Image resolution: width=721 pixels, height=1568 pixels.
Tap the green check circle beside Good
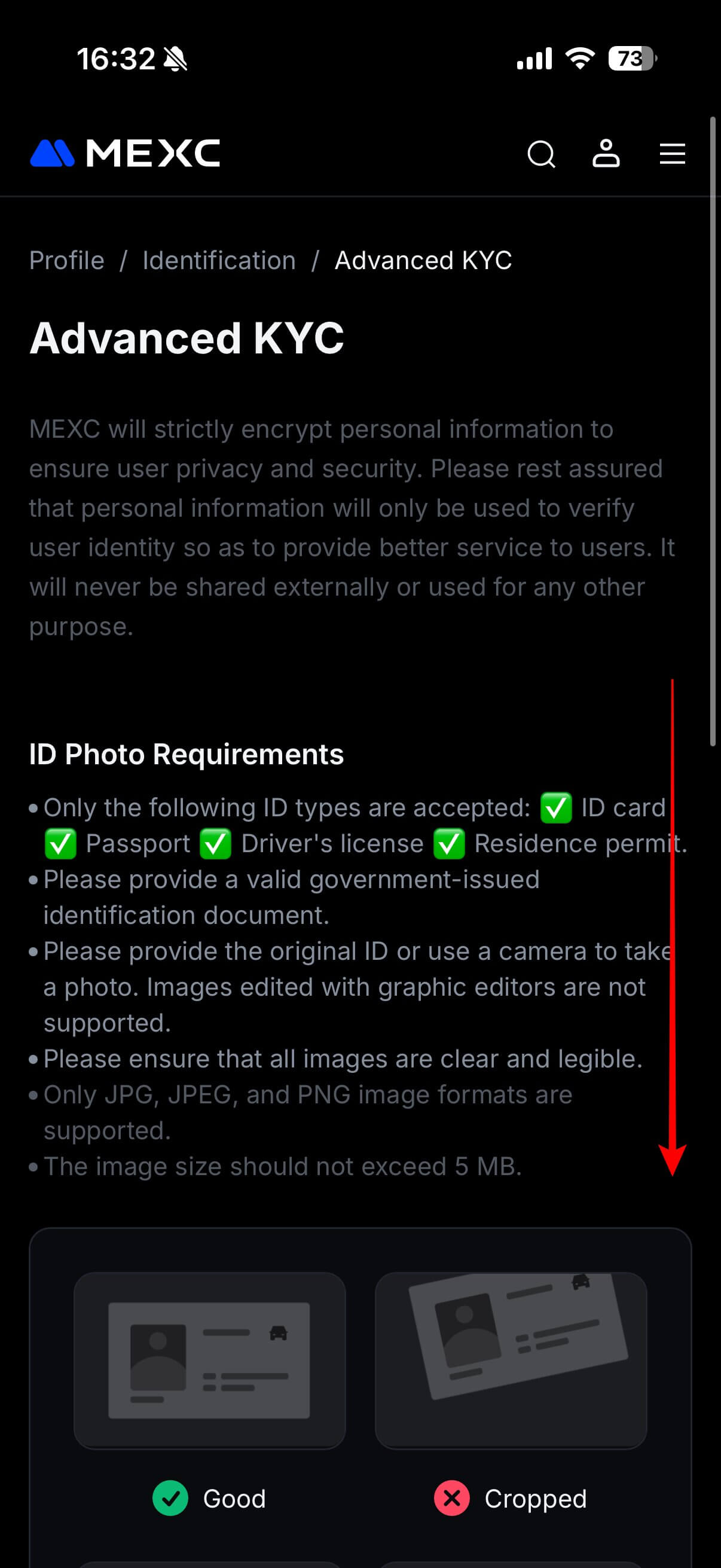point(170,1498)
